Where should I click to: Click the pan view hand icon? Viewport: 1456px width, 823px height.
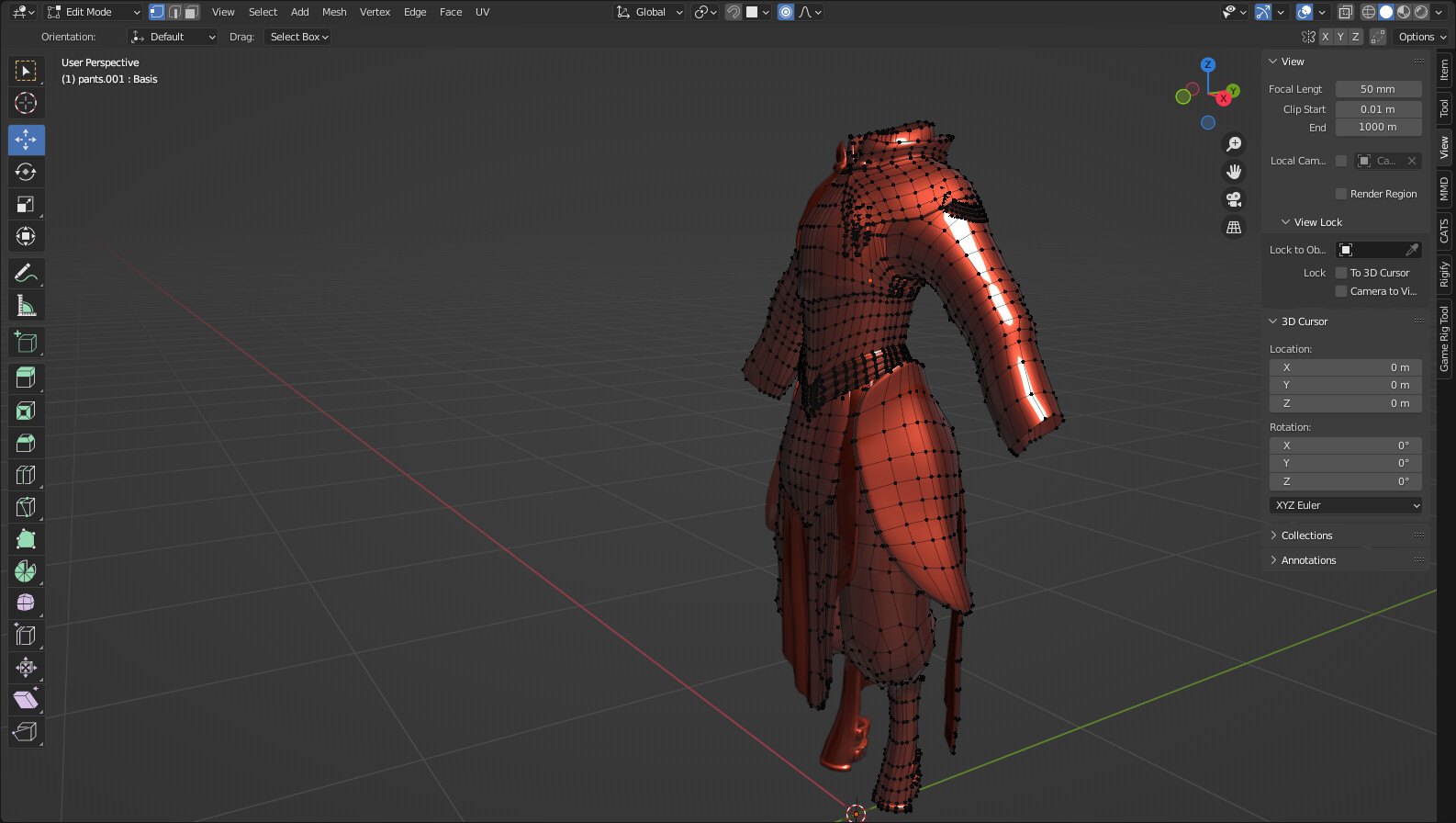tap(1234, 172)
